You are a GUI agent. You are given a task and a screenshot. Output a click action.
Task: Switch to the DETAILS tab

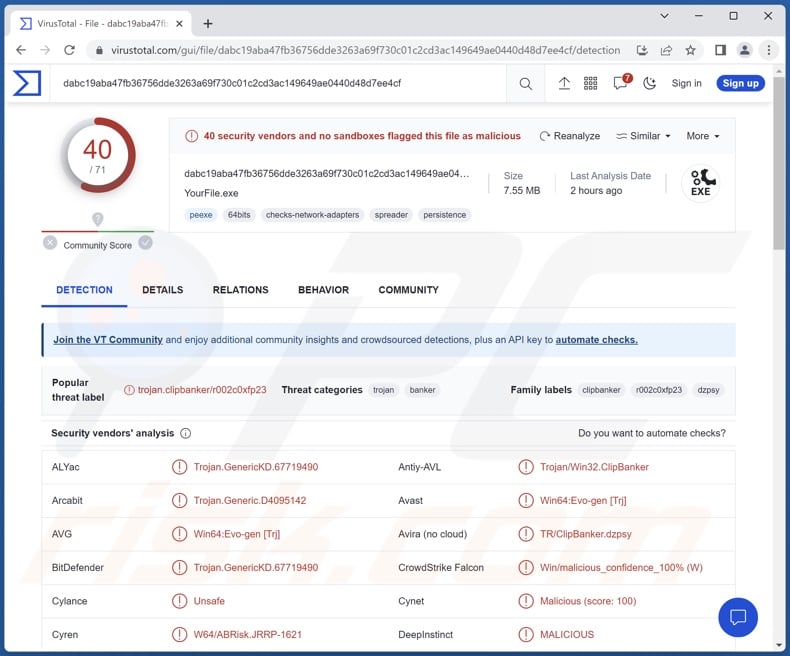point(163,290)
